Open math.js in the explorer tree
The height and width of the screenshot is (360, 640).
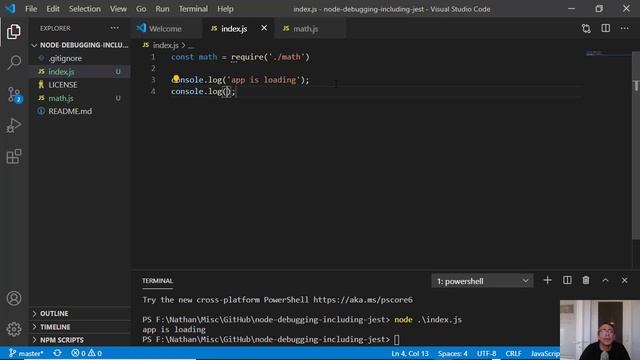(80, 98)
